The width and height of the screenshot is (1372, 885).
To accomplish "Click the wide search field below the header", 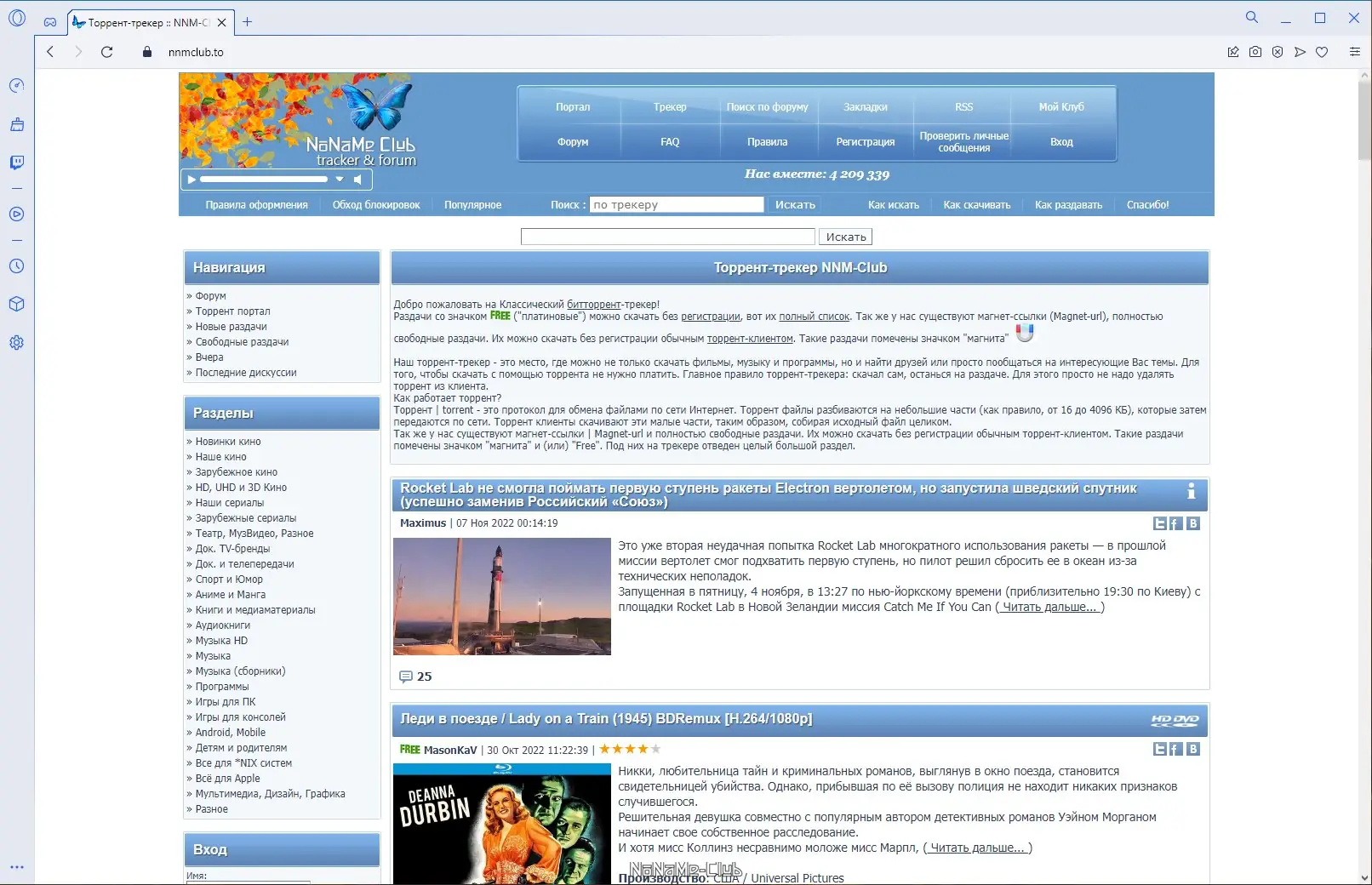I will 668,237.
